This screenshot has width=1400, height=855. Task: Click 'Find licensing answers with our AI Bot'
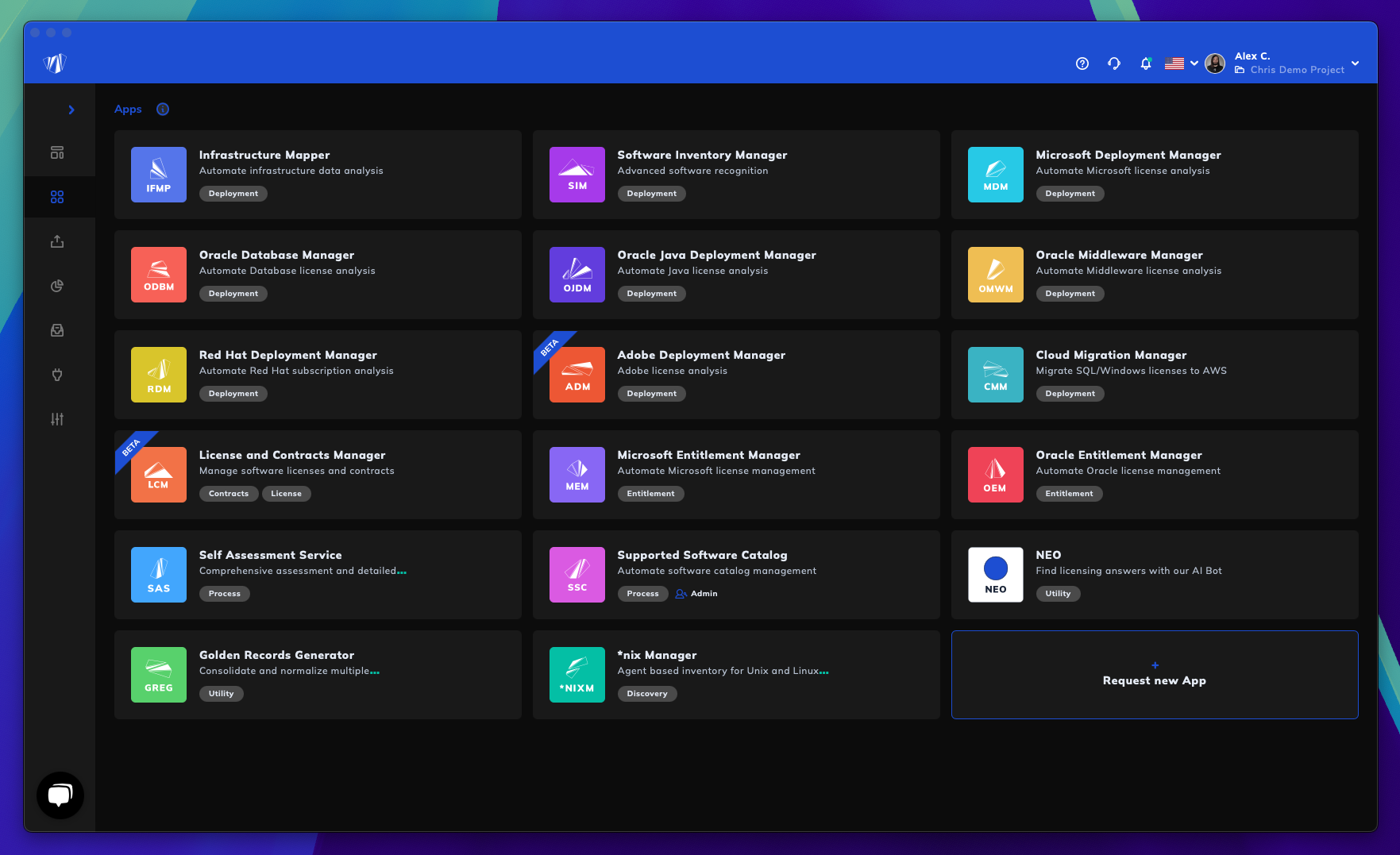tap(1129, 571)
